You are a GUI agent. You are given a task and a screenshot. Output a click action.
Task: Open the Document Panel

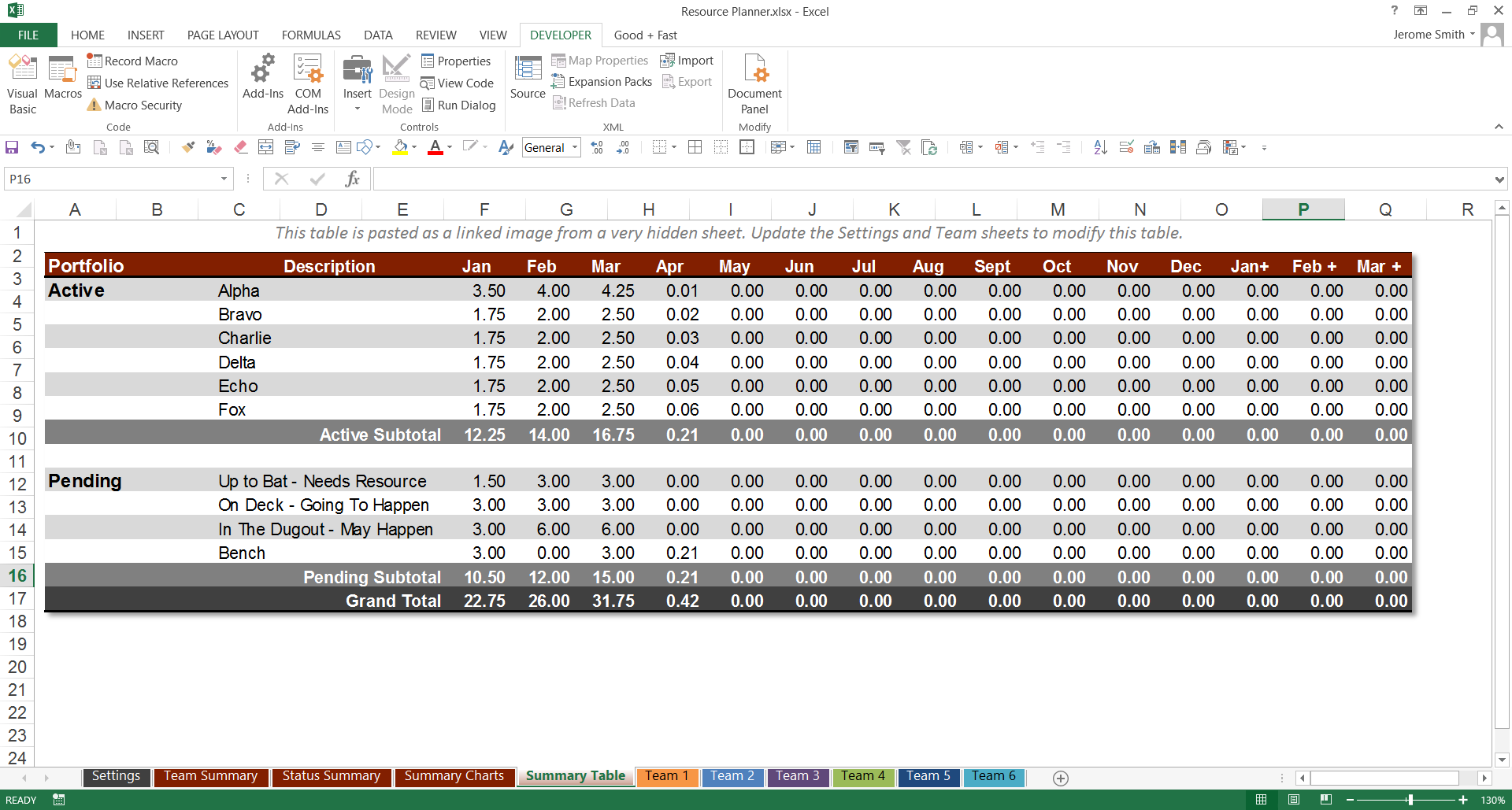click(754, 83)
